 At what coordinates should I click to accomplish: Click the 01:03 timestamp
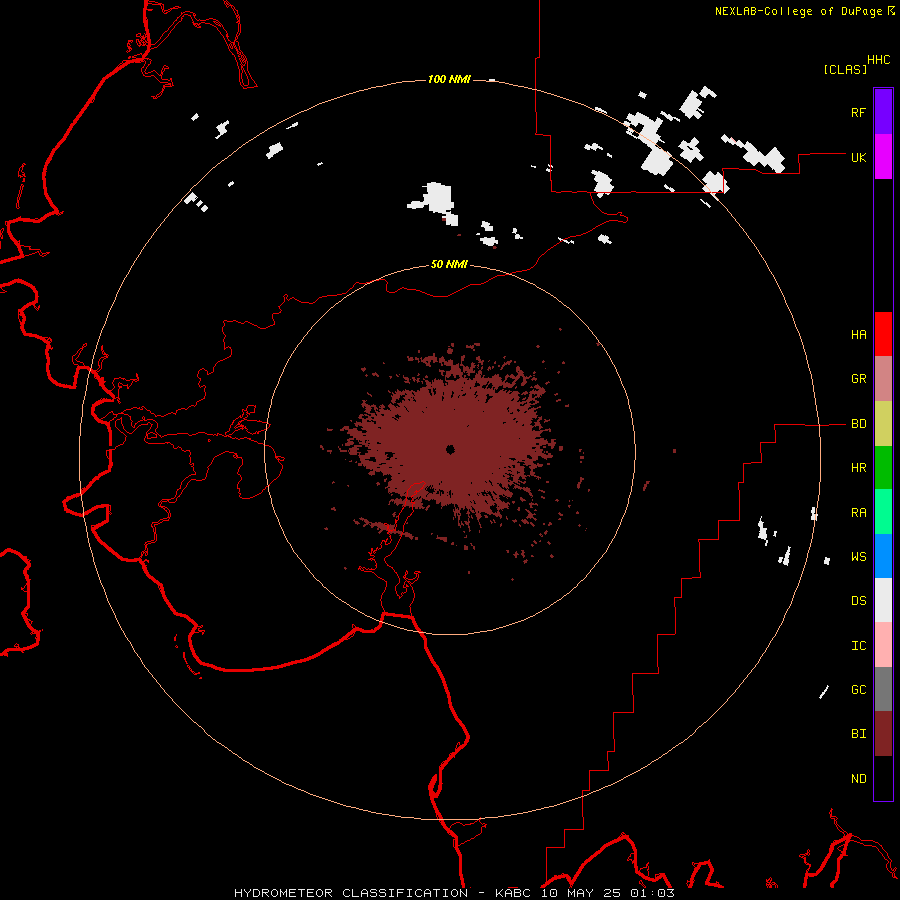tap(652, 893)
